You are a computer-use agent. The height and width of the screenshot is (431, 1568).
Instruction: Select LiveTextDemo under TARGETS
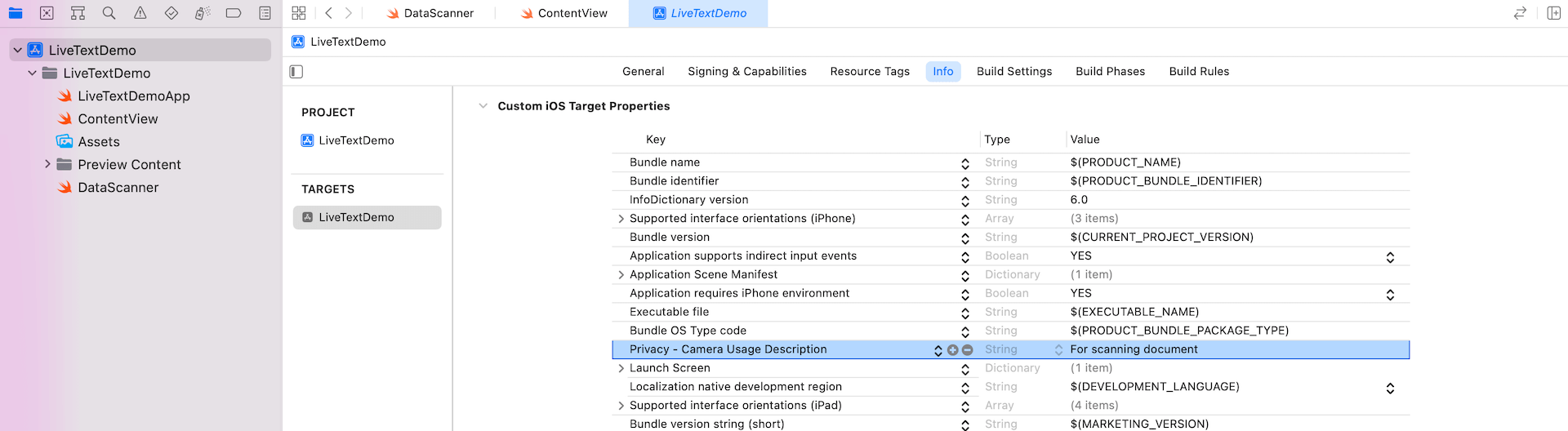(x=367, y=217)
